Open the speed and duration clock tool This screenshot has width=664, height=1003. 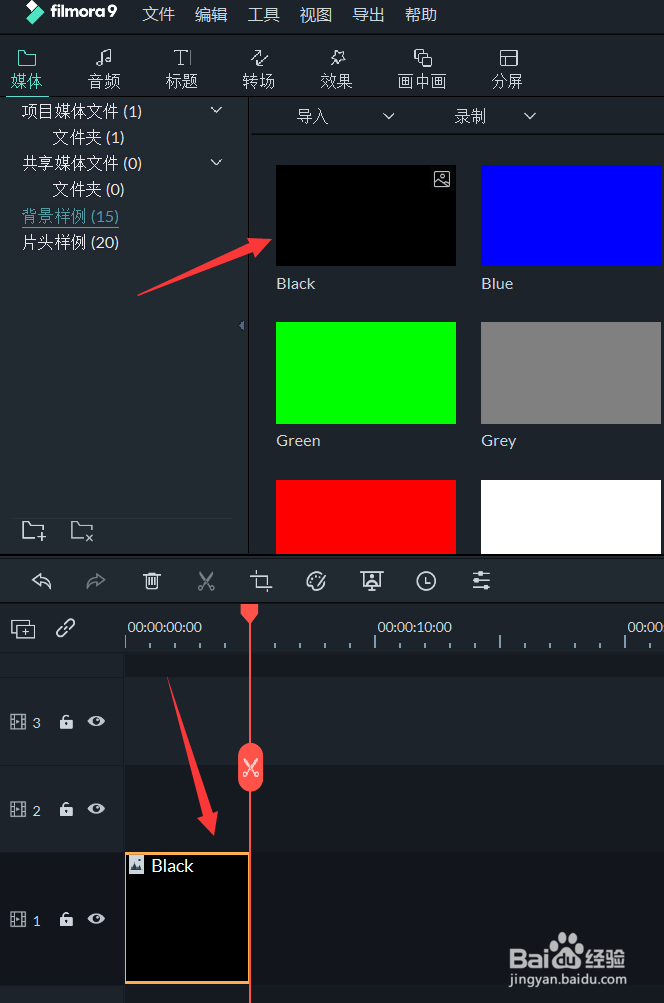[426, 581]
